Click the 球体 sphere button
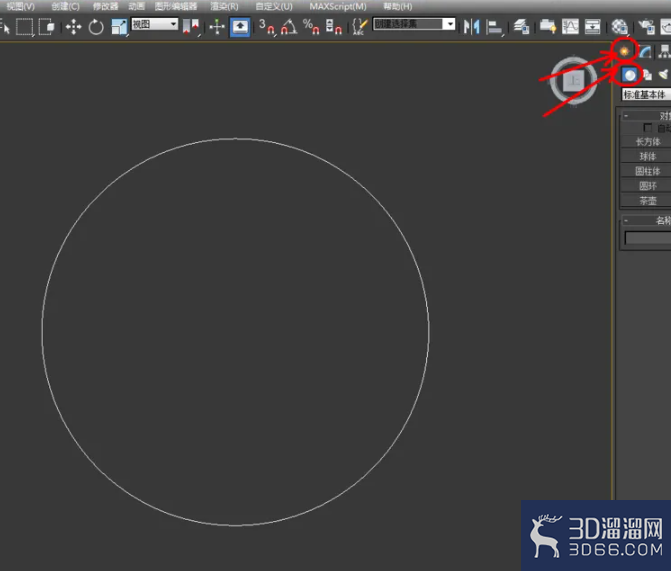 [646, 156]
